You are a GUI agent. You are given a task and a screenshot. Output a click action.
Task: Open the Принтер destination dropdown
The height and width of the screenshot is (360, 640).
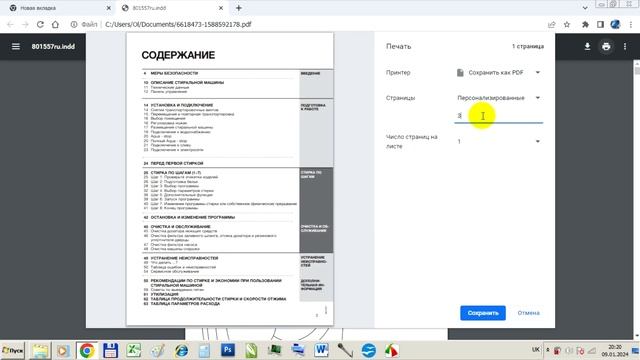498,73
